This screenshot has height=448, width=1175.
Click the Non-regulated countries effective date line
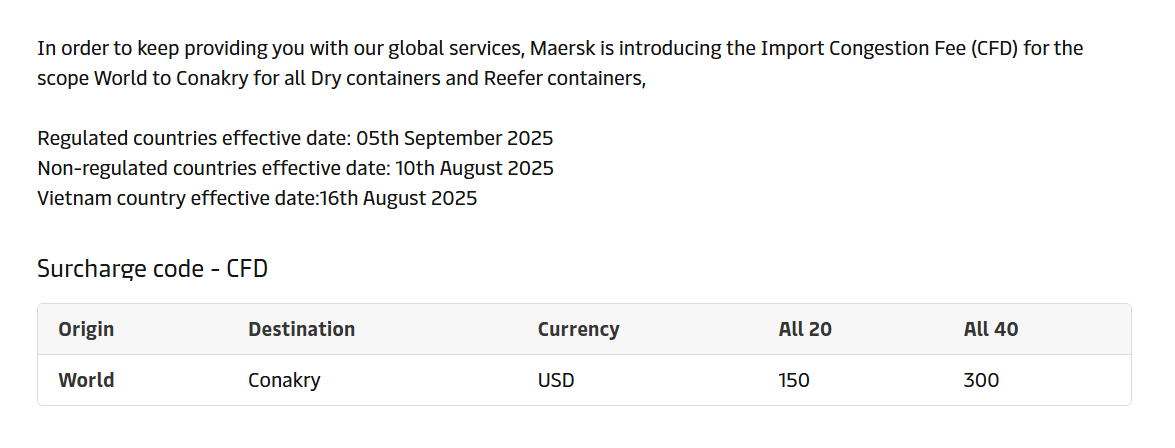pos(295,169)
